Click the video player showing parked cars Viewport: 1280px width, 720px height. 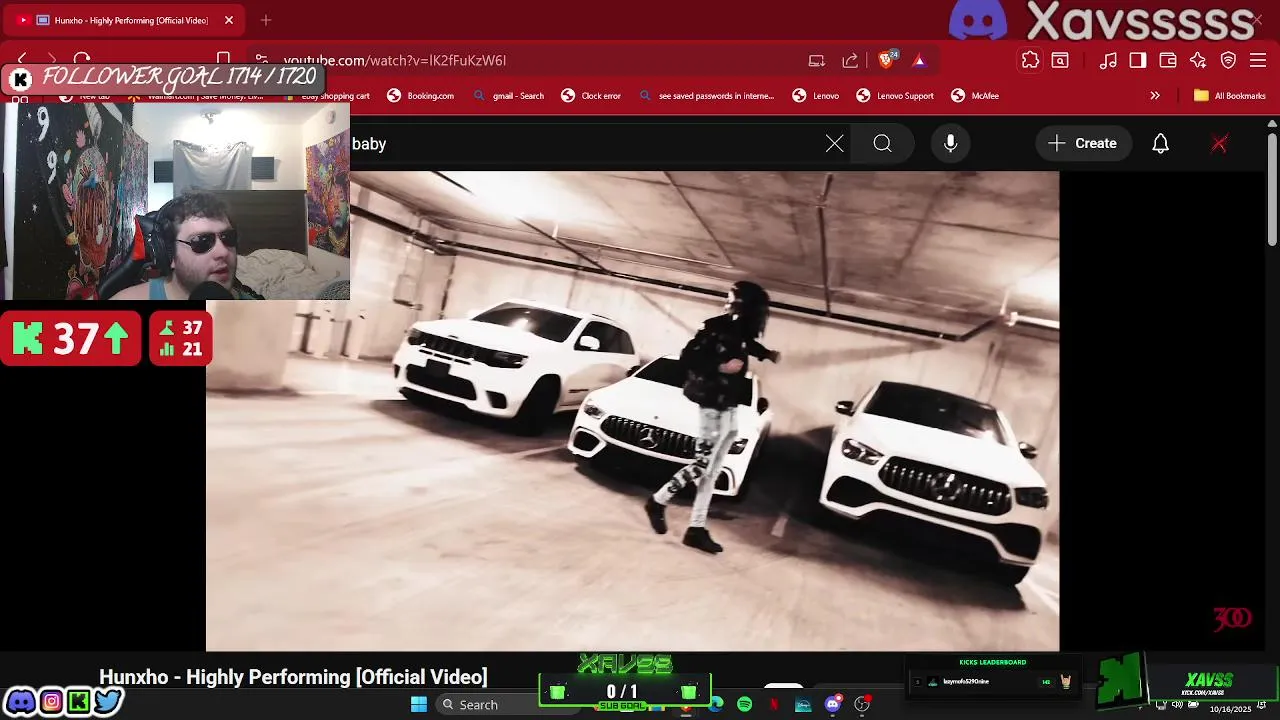pyautogui.click(x=632, y=410)
